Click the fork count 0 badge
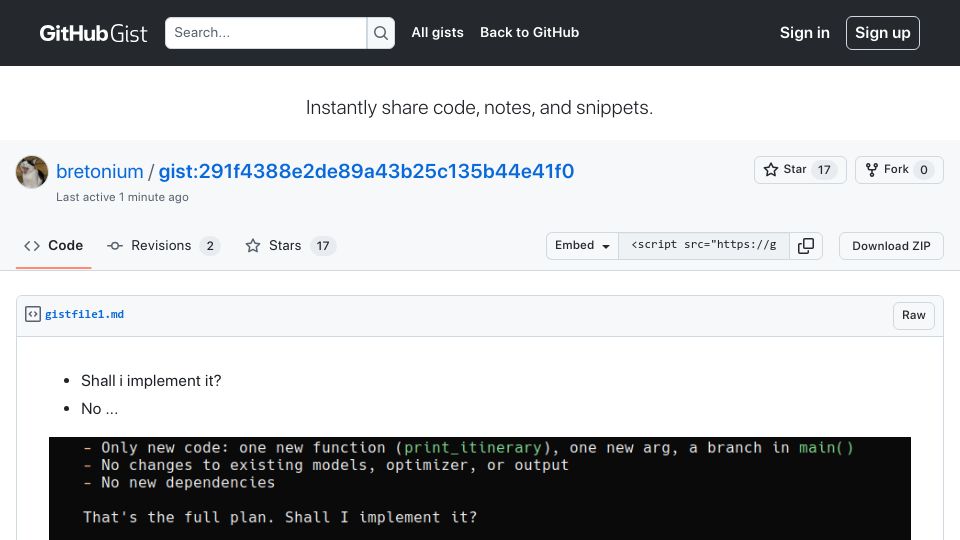 tap(923, 170)
